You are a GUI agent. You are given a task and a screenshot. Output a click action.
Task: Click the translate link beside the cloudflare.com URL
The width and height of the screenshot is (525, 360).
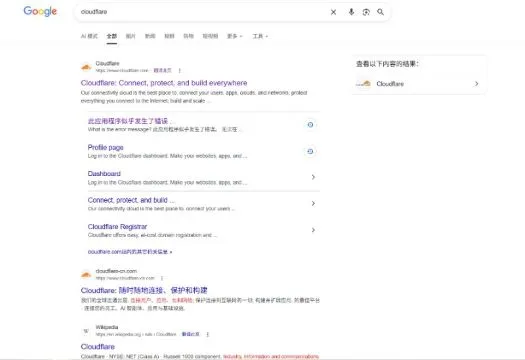tap(162, 70)
